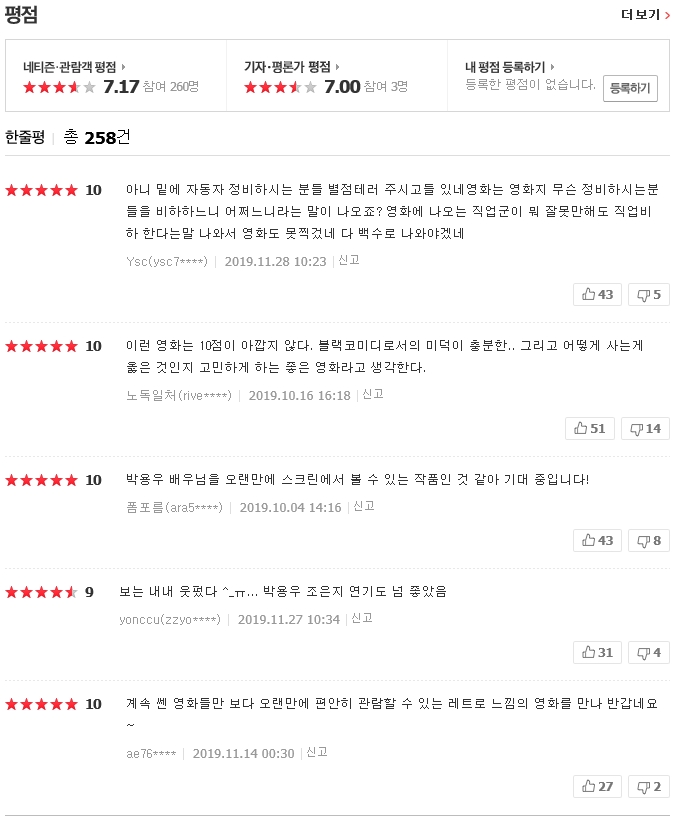Like the ae76**** review (27)
The width and height of the screenshot is (677, 825).
click(x=597, y=786)
